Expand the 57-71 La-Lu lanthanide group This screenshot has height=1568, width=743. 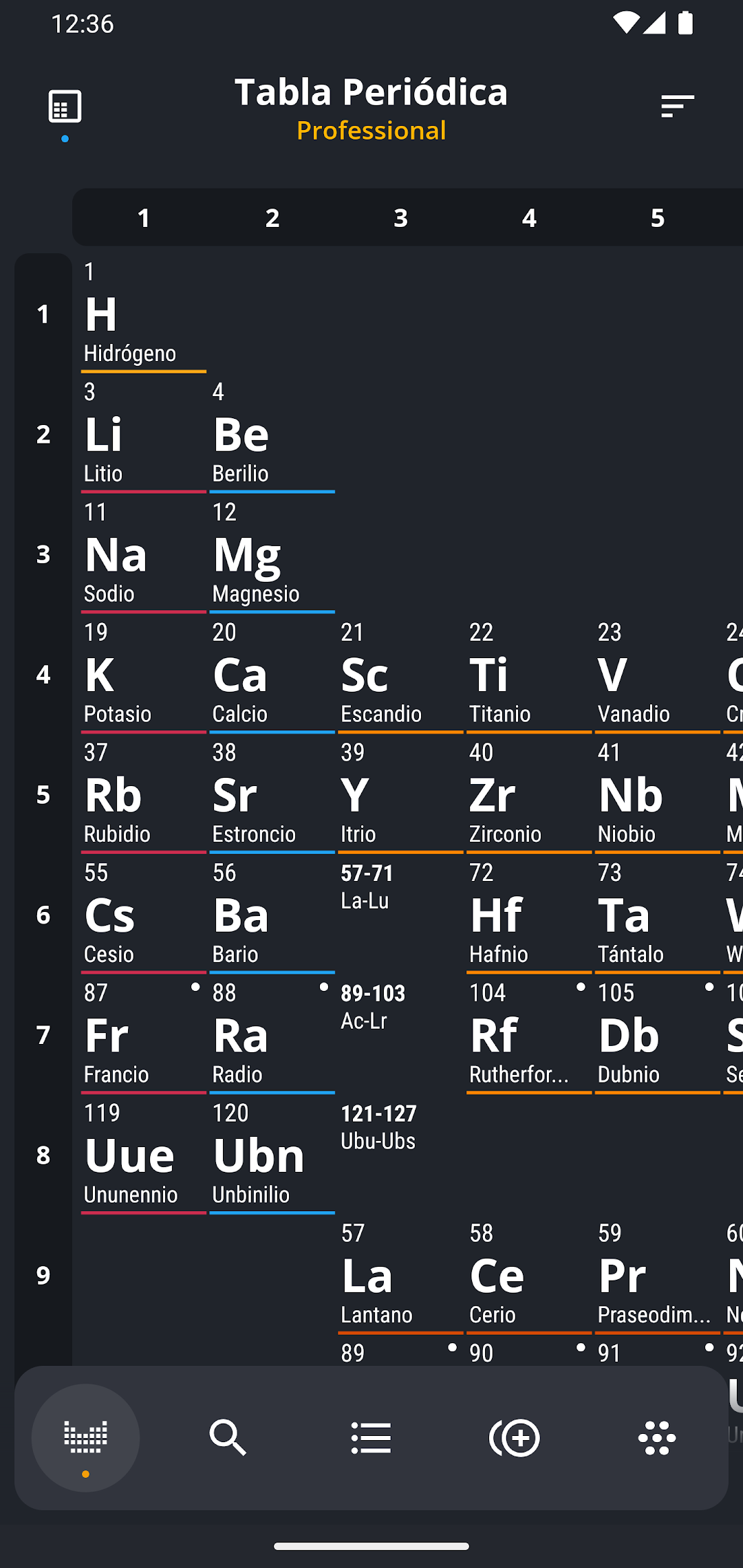[x=400, y=916]
